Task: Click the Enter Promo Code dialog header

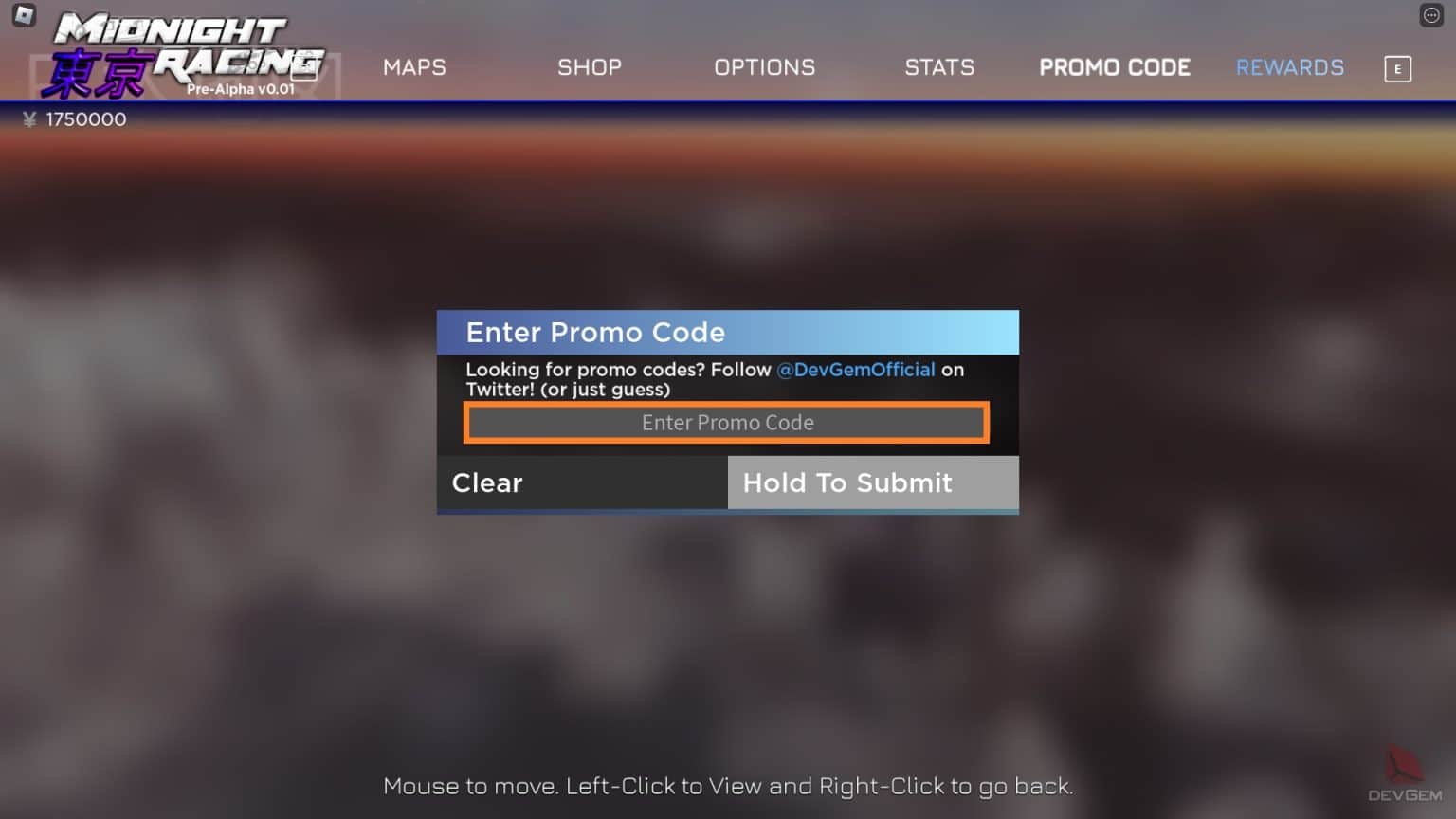Action: (x=728, y=333)
